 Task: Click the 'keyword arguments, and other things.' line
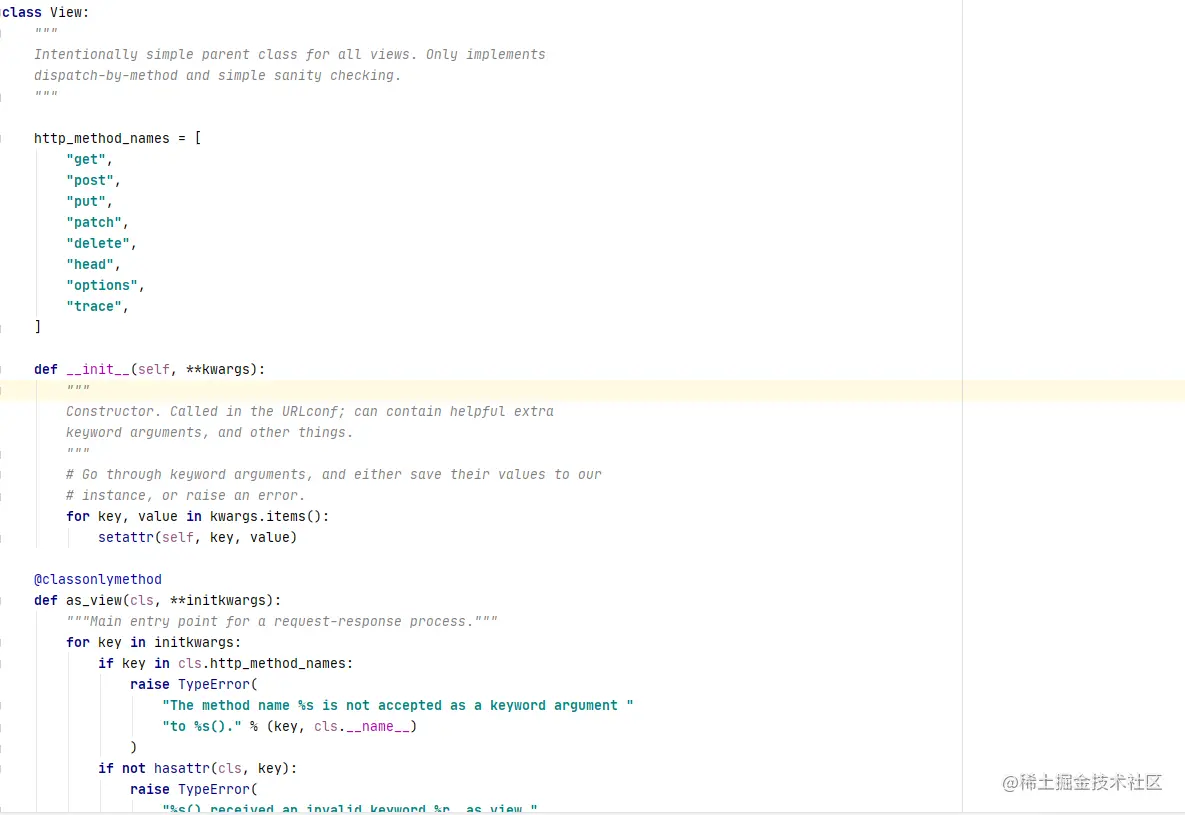(209, 432)
